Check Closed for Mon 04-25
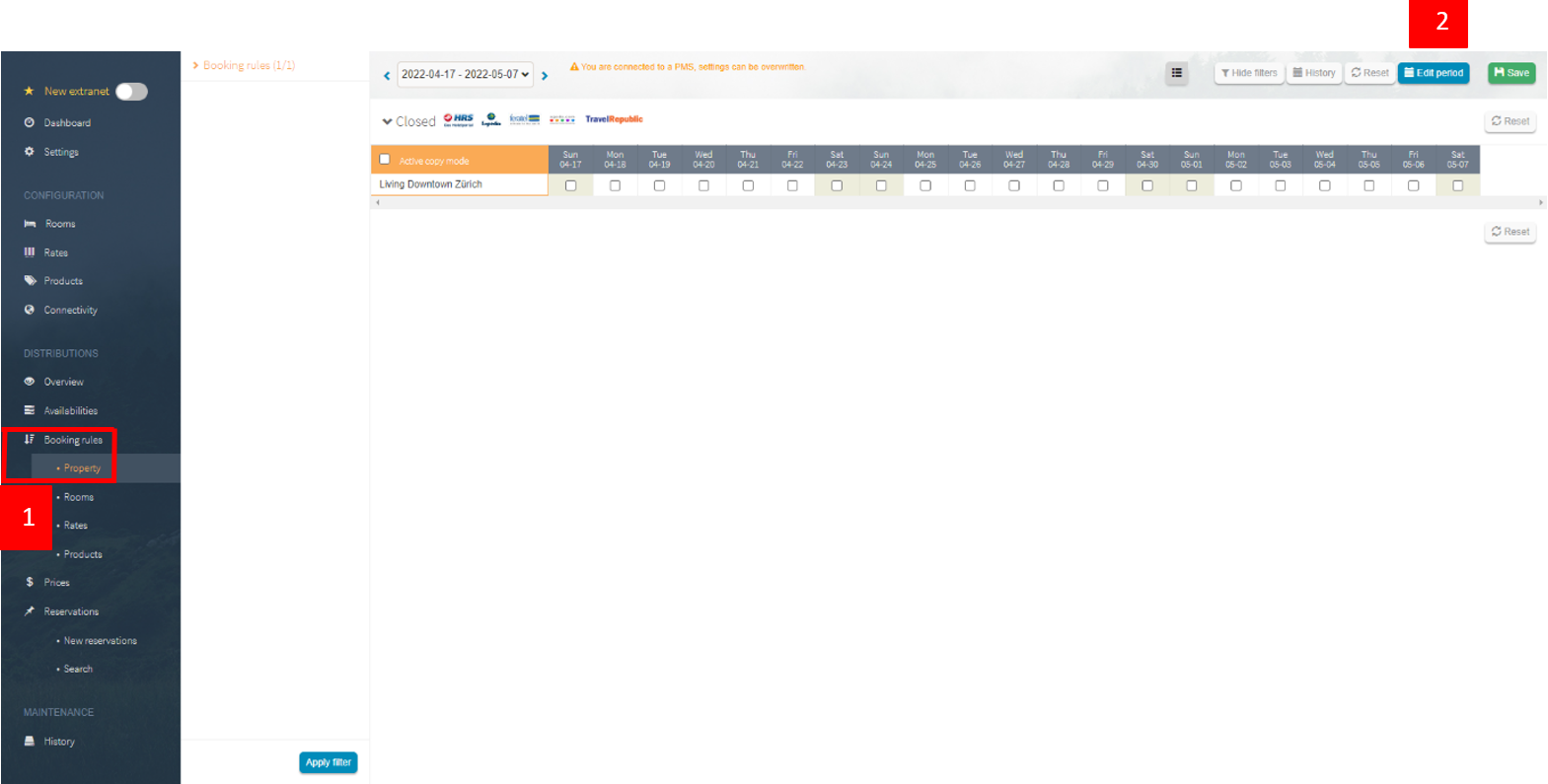 coord(925,185)
